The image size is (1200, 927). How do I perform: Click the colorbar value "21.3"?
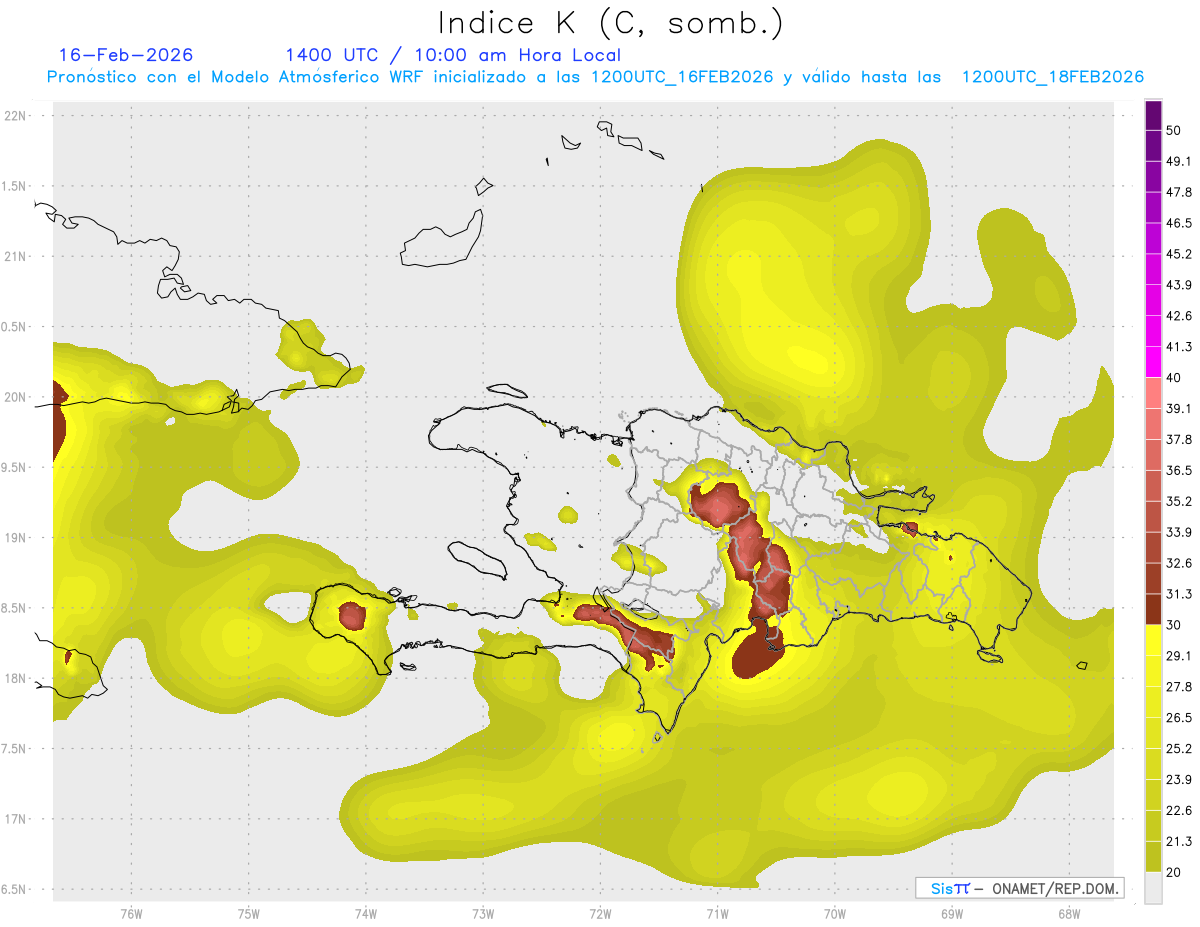pos(1179,841)
